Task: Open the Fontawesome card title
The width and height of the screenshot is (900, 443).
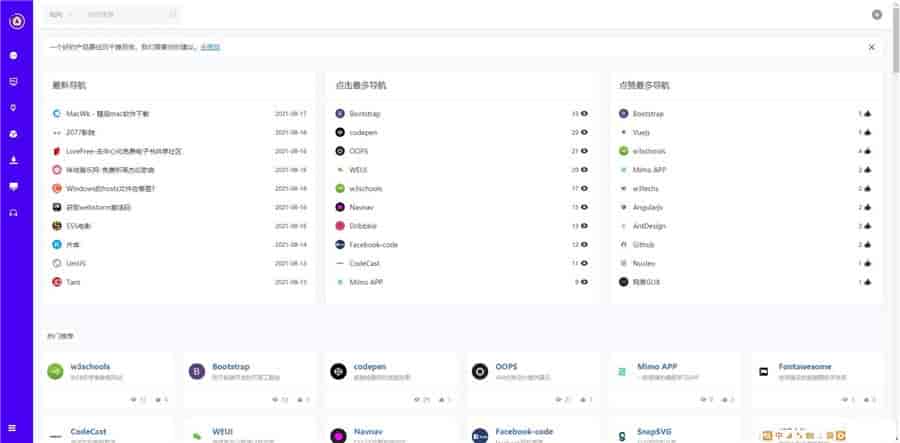Action: 805,367
